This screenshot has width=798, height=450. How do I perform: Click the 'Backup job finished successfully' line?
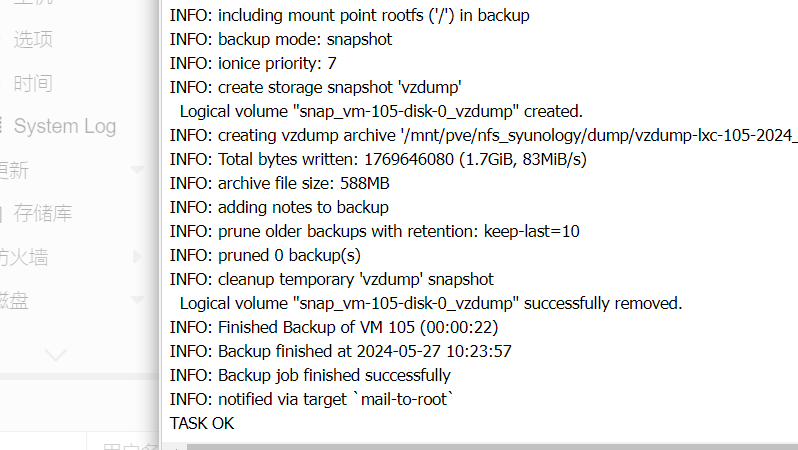310,375
